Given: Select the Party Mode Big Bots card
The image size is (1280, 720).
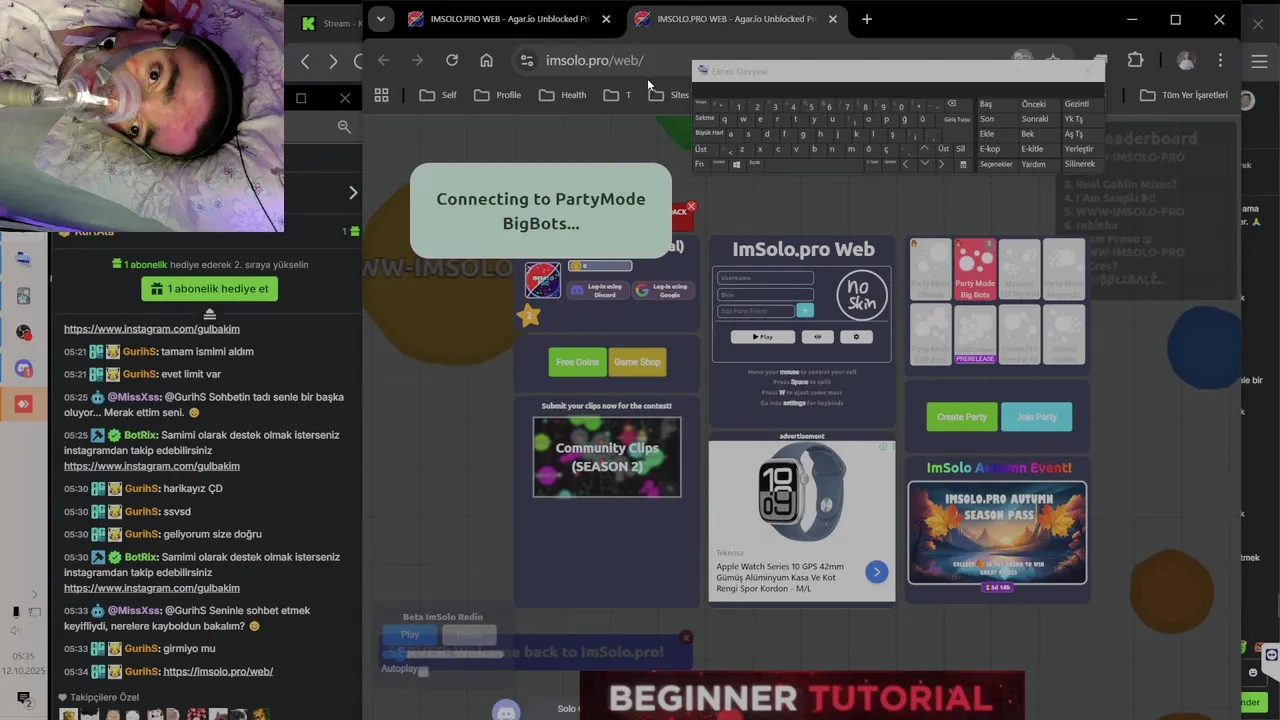Looking at the screenshot, I should (x=975, y=269).
